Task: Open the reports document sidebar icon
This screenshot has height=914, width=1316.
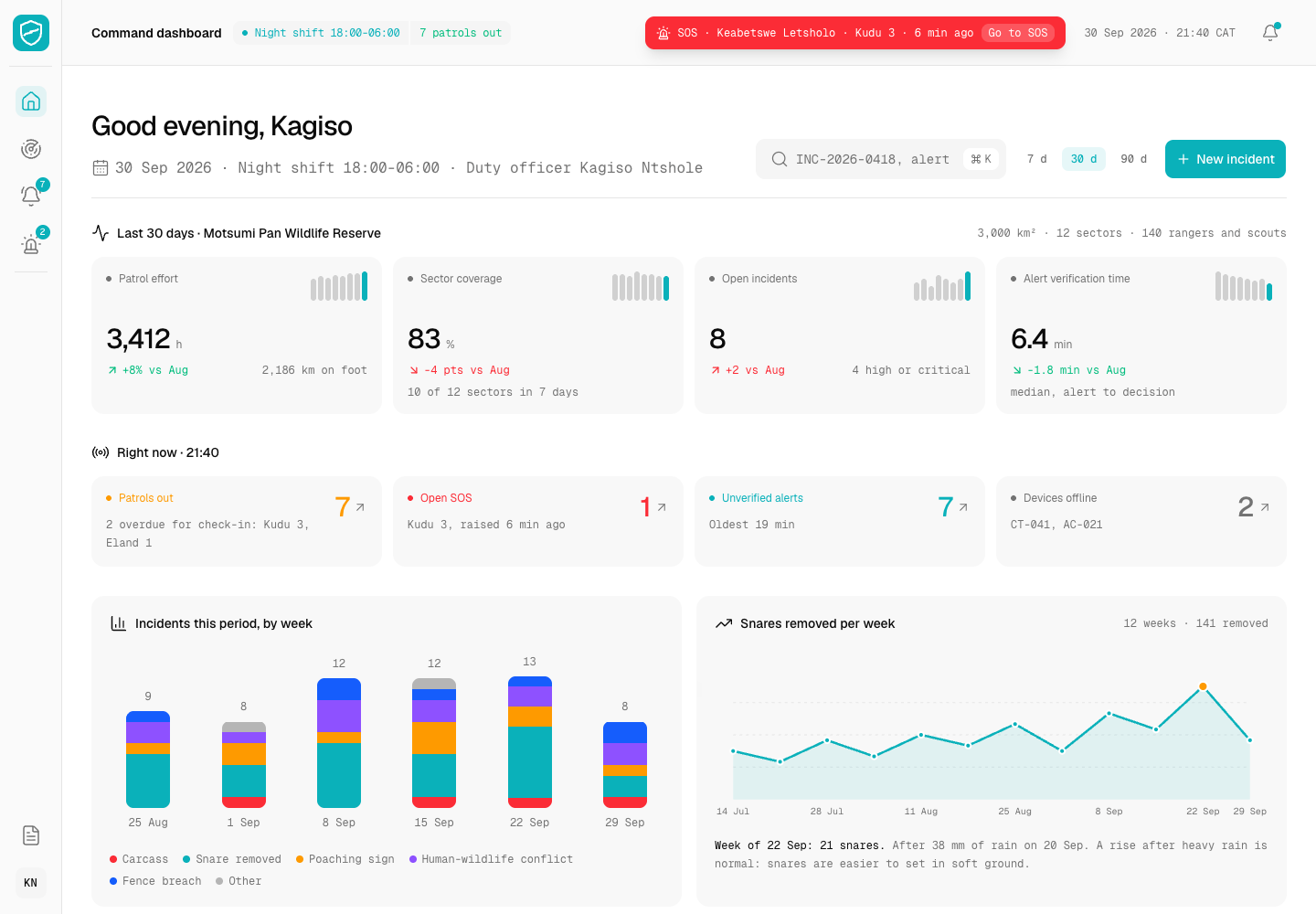Action: pos(31,835)
